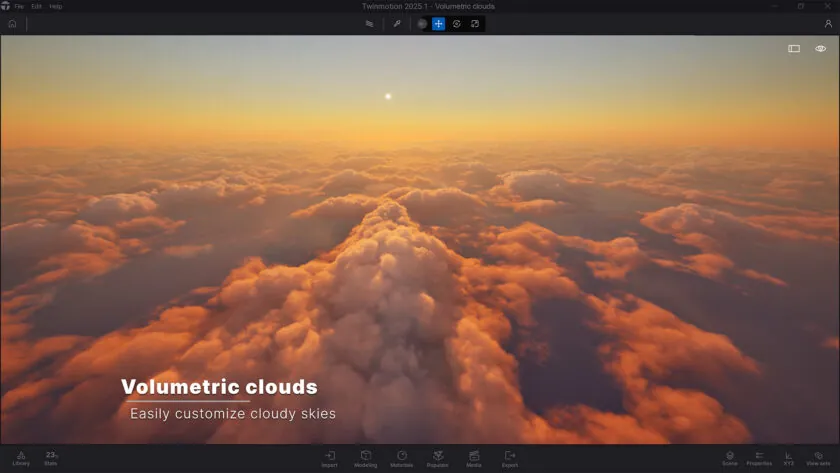The height and width of the screenshot is (473, 840).
Task: Select the Move gizmo tool
Action: point(438,23)
